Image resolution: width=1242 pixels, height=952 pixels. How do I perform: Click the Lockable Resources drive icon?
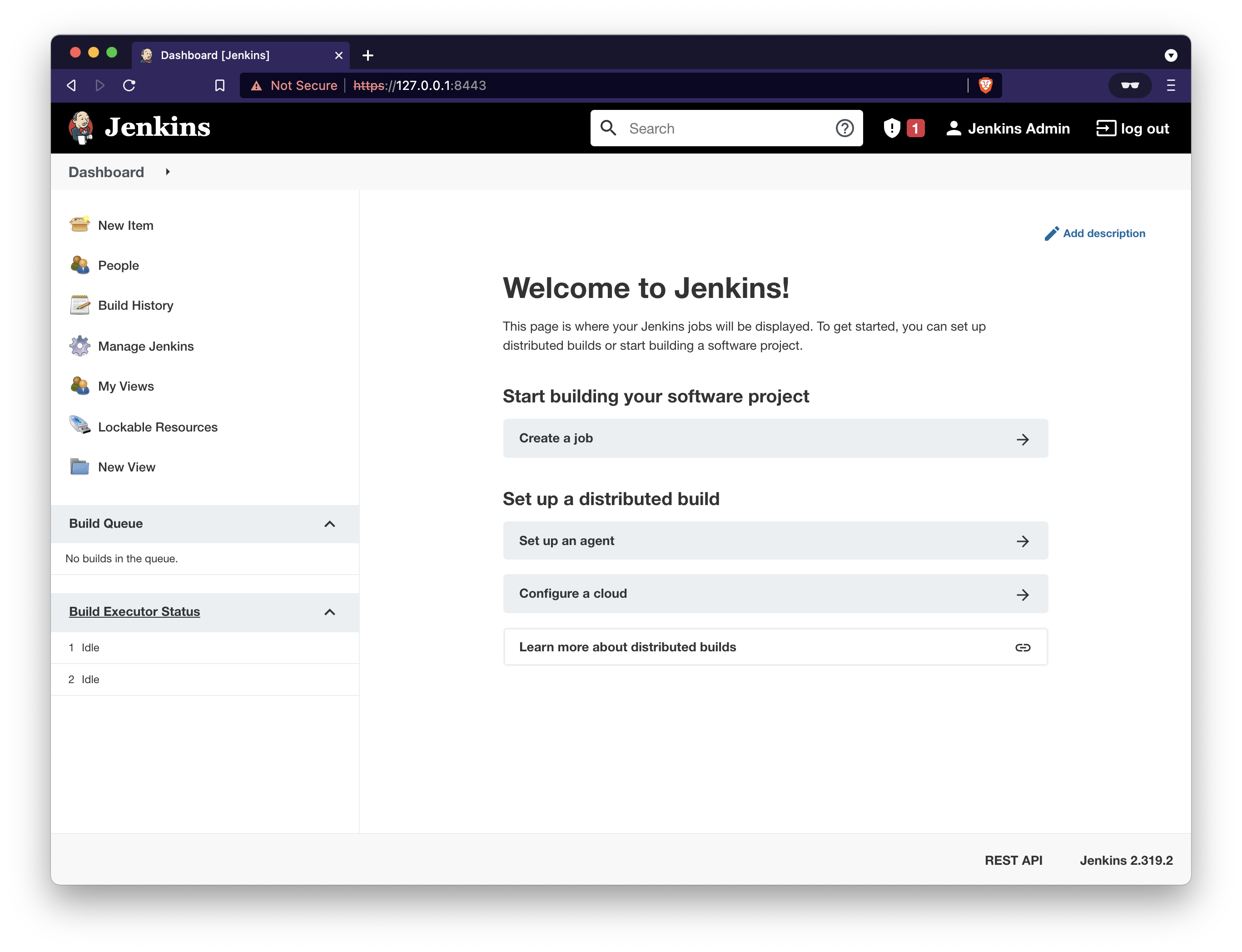79,426
